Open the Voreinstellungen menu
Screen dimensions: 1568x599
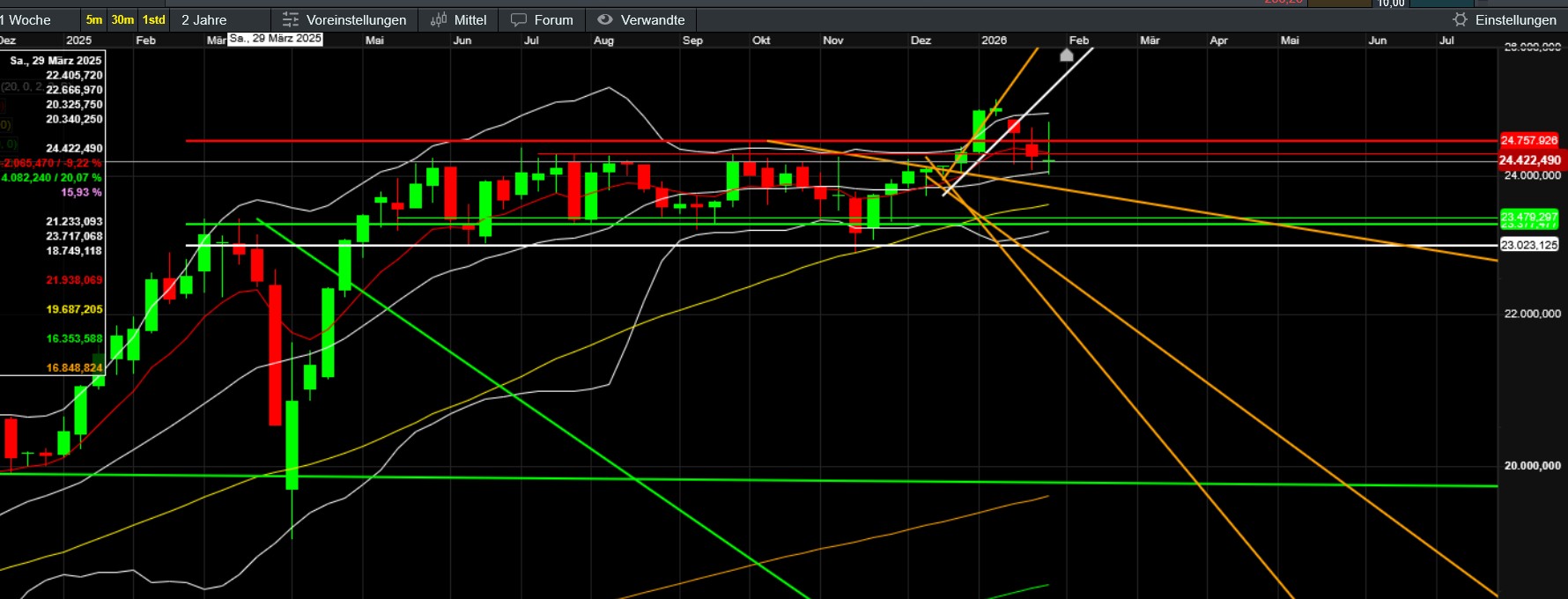356,19
